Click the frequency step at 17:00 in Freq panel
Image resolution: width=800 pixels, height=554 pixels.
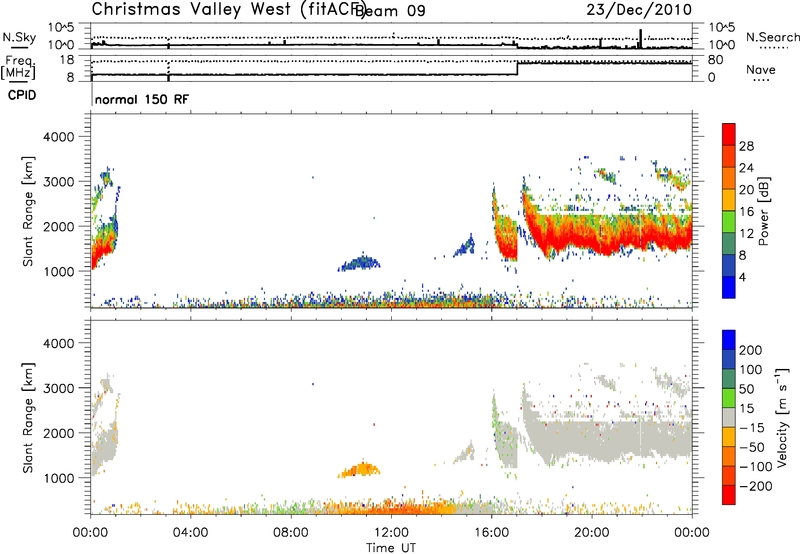click(517, 69)
